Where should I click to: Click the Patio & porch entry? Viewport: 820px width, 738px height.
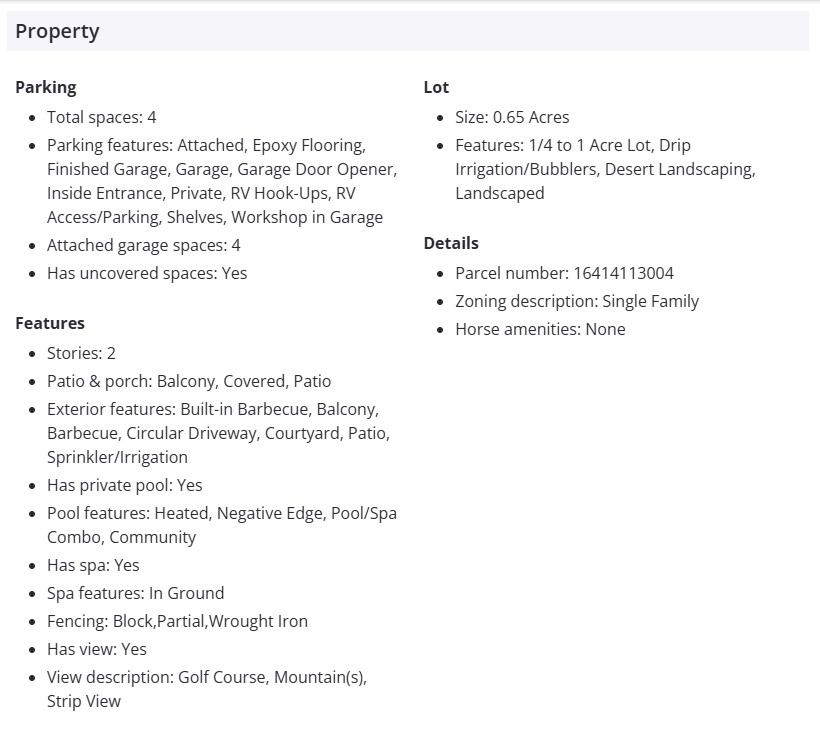pyautogui.click(x=189, y=381)
